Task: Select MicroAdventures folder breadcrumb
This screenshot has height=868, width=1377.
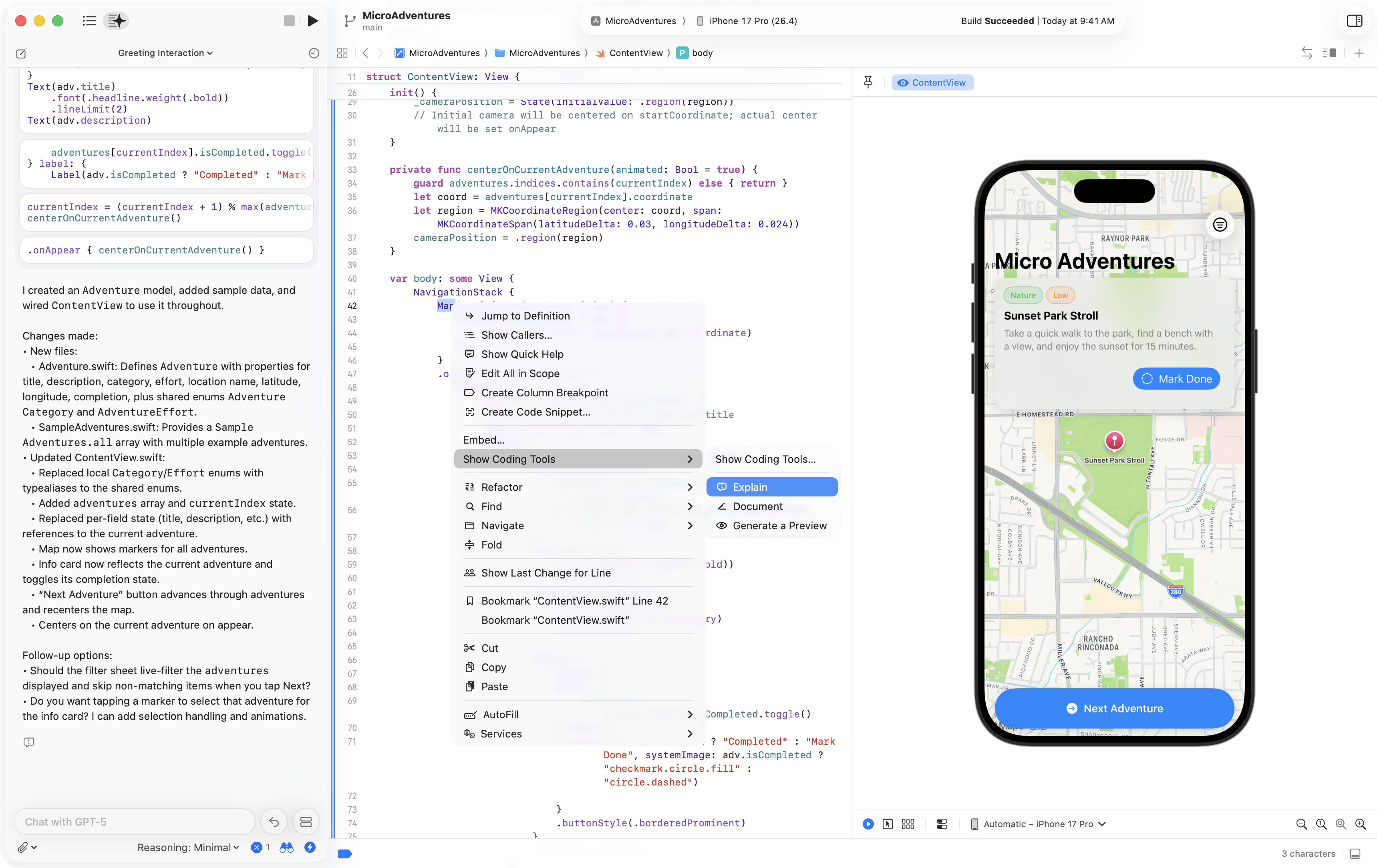Action: pos(538,53)
